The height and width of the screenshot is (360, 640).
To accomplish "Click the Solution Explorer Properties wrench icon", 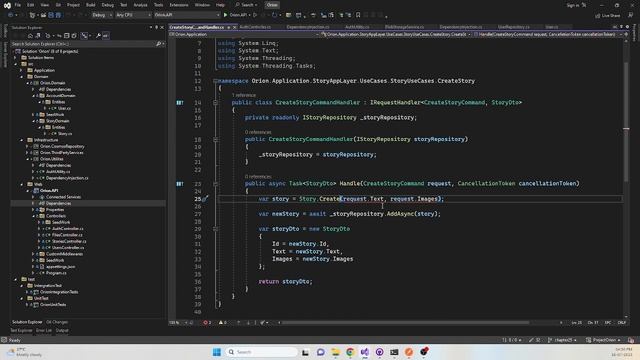I will 98,36.
